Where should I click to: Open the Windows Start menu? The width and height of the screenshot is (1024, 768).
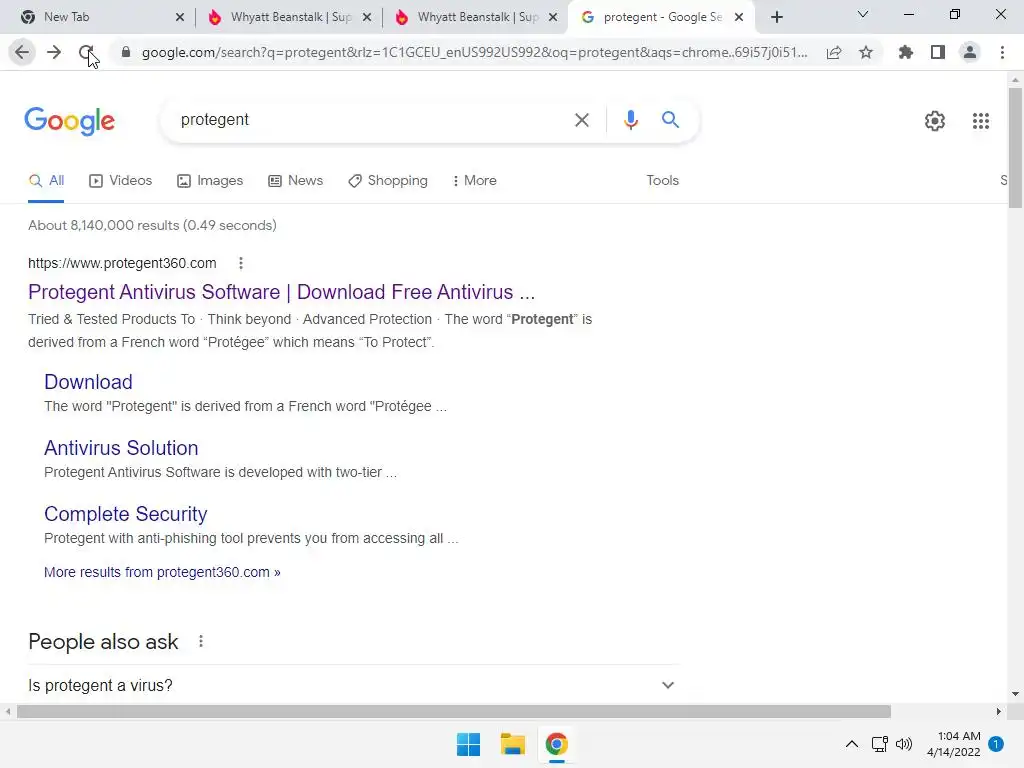468,744
